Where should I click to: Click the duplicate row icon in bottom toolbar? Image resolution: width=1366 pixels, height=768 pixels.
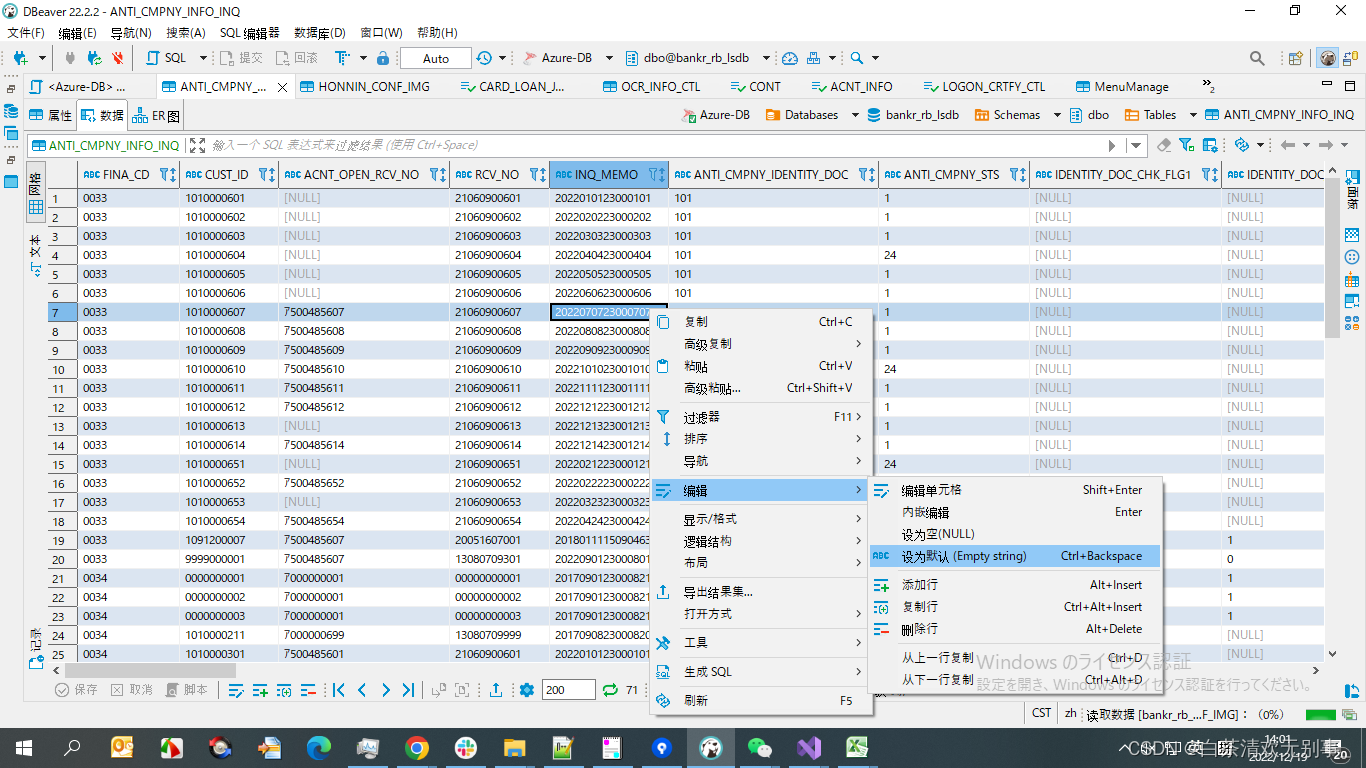284,690
